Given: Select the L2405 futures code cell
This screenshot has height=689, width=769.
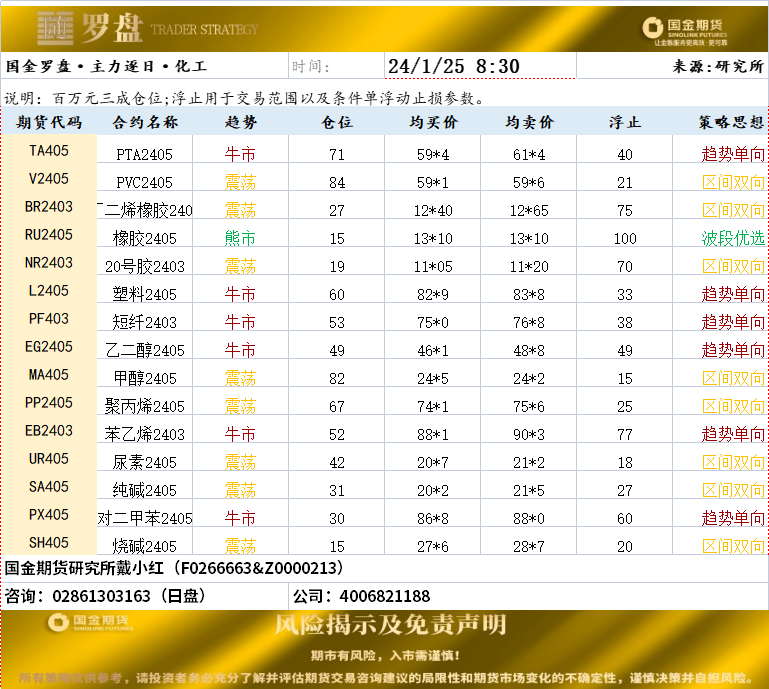Looking at the screenshot, I should 49,290.
